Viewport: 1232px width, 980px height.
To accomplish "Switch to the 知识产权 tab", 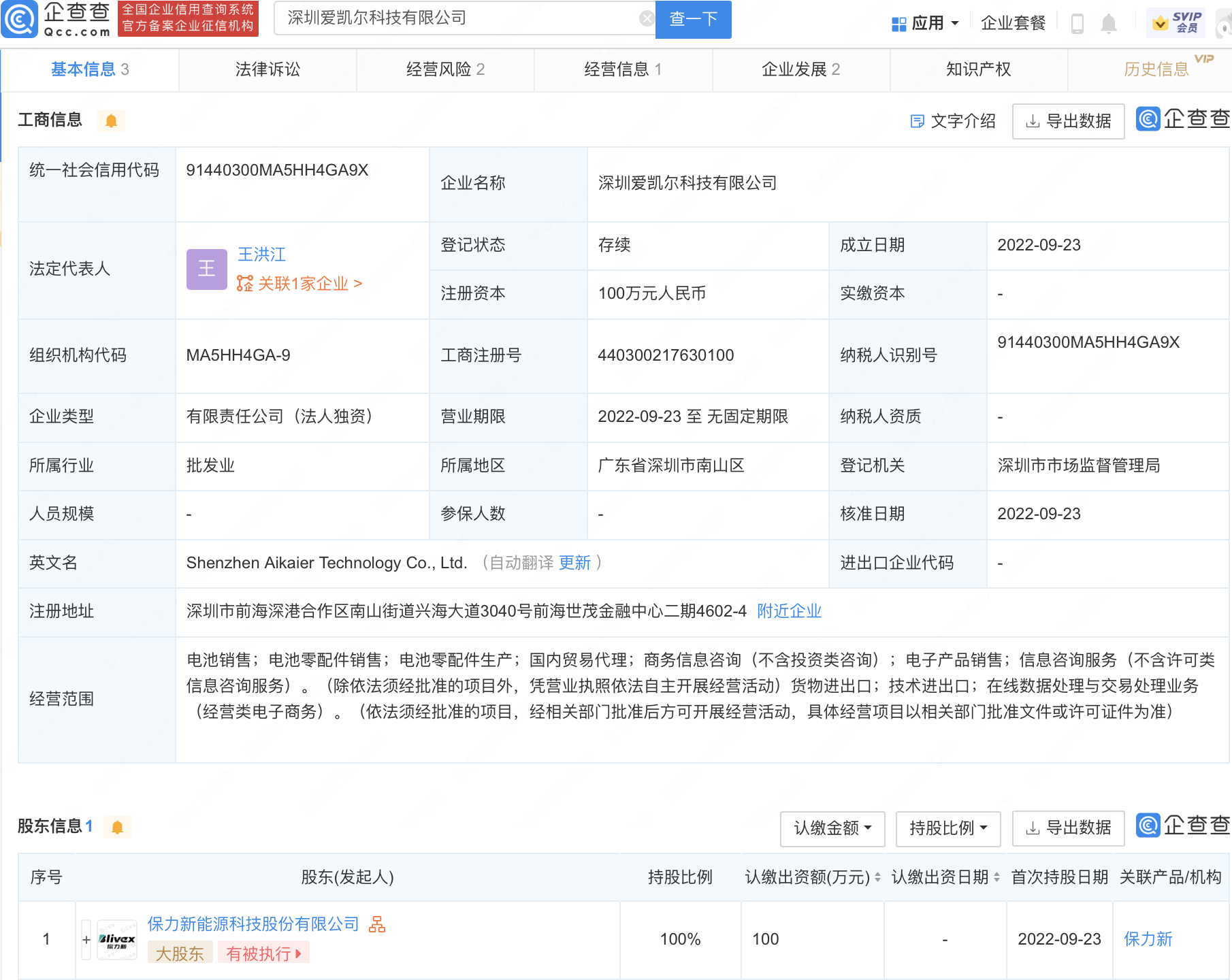I will pyautogui.click(x=978, y=69).
